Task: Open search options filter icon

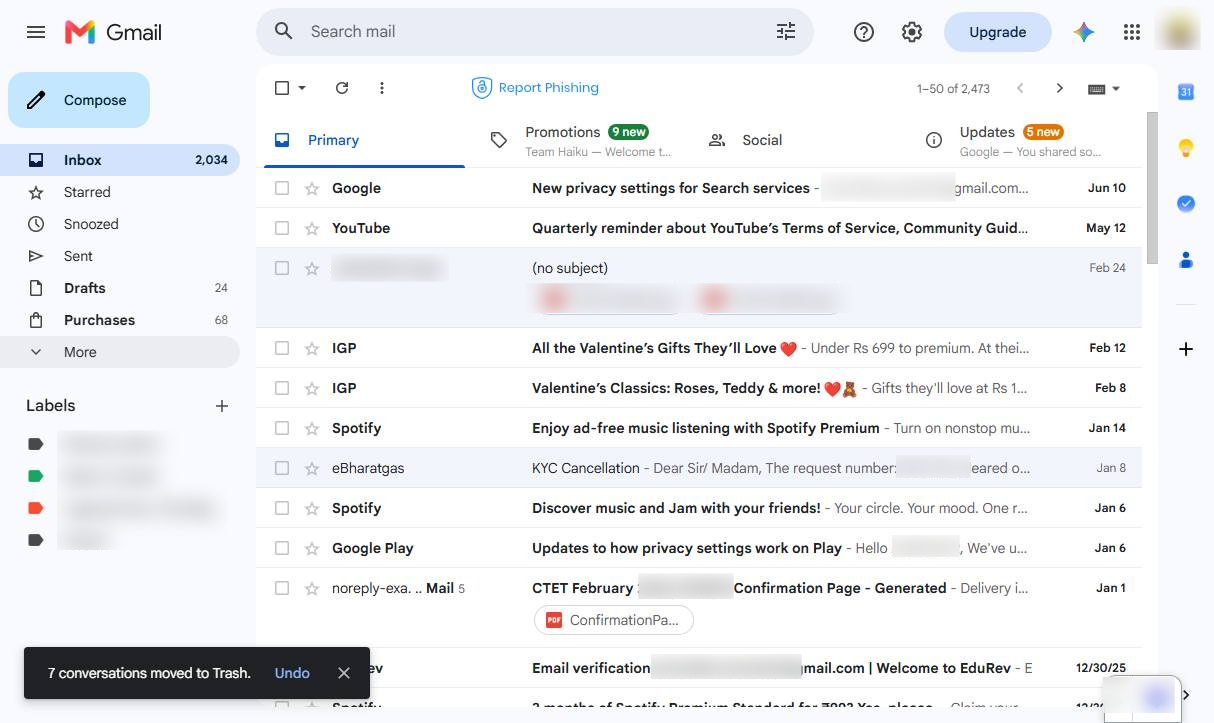Action: point(786,32)
